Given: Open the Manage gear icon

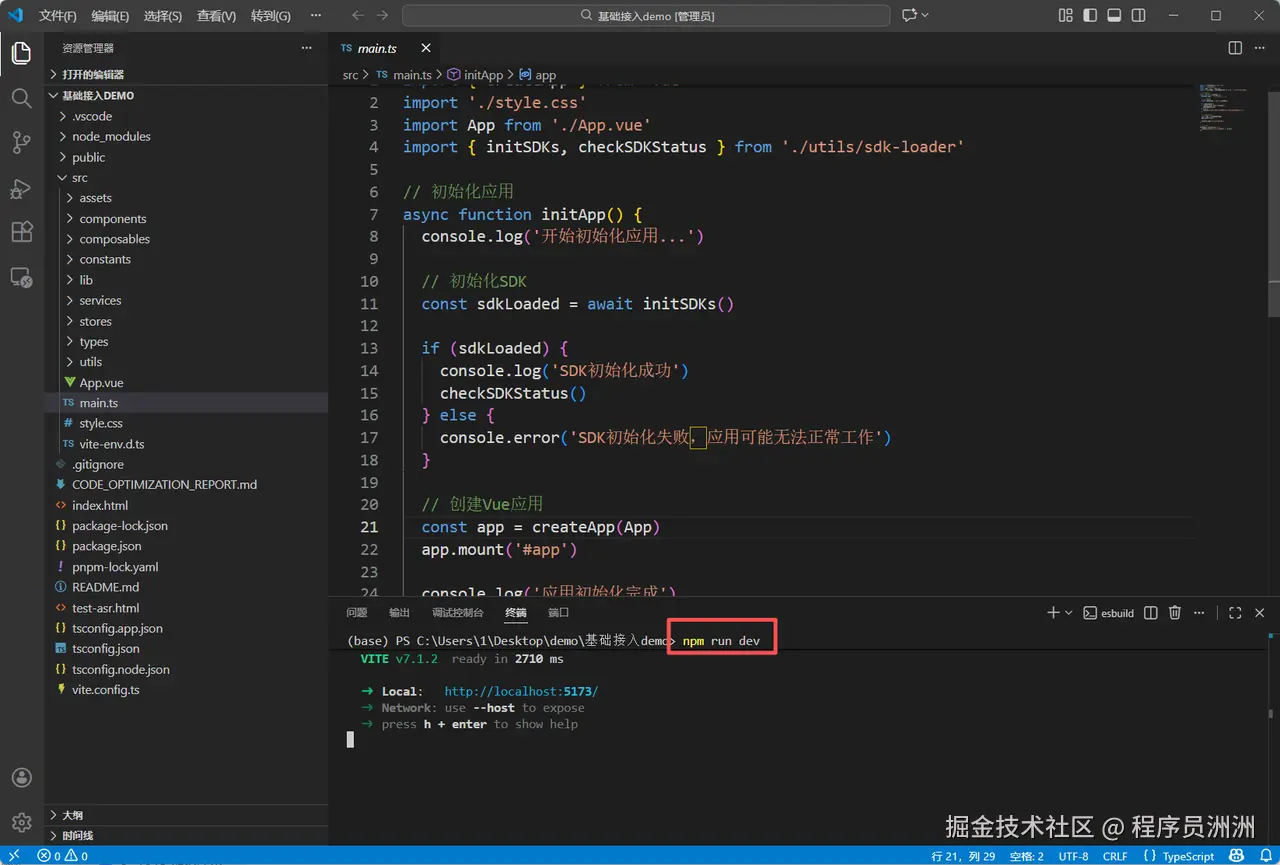Looking at the screenshot, I should [21, 822].
